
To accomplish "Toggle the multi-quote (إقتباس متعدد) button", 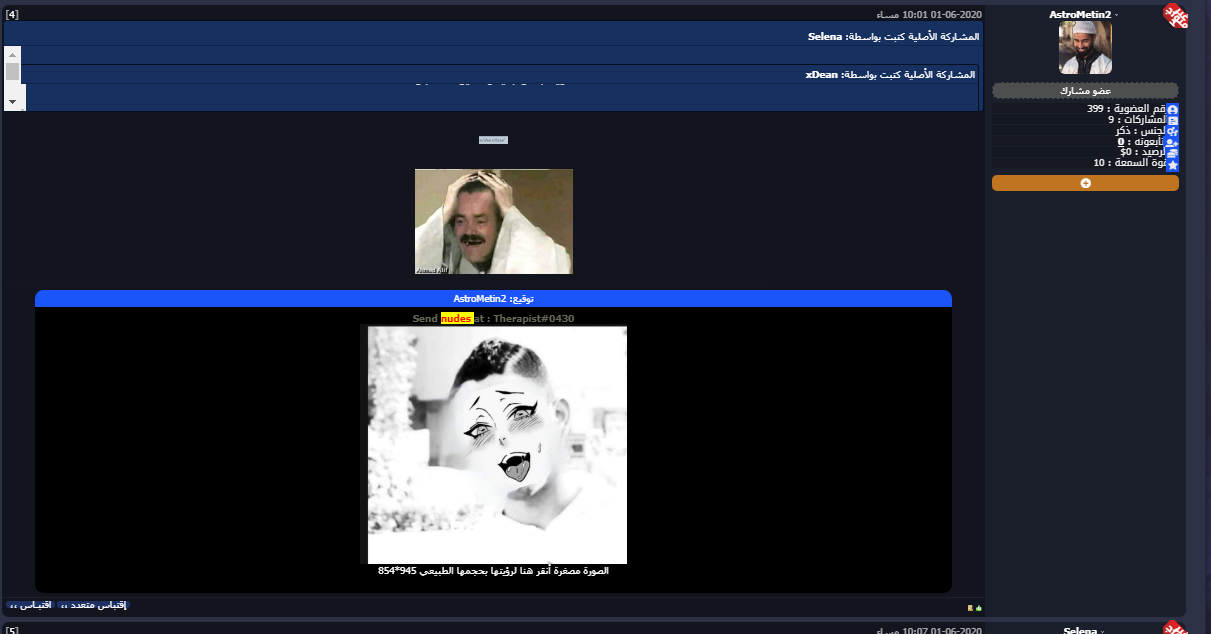I will pyautogui.click(x=93, y=606).
